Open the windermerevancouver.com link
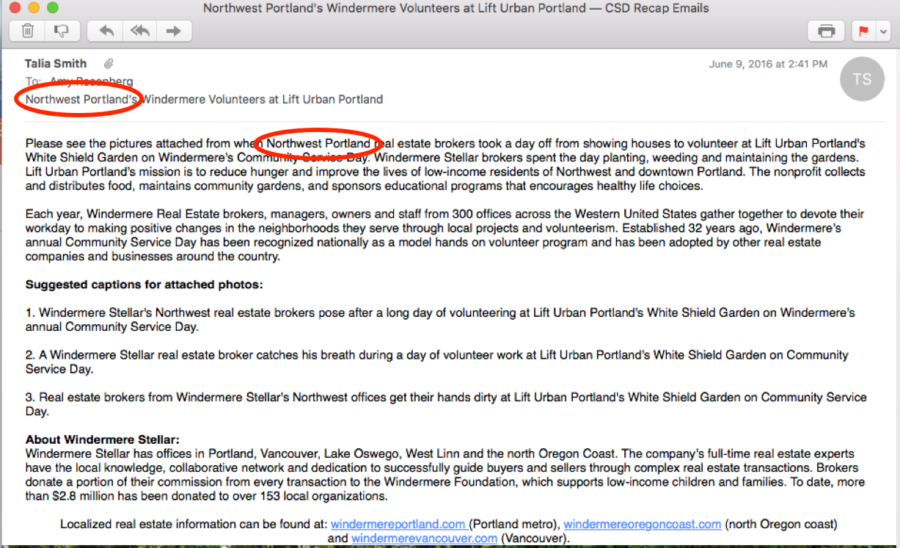Image resolution: width=900 pixels, height=548 pixels. click(424, 538)
